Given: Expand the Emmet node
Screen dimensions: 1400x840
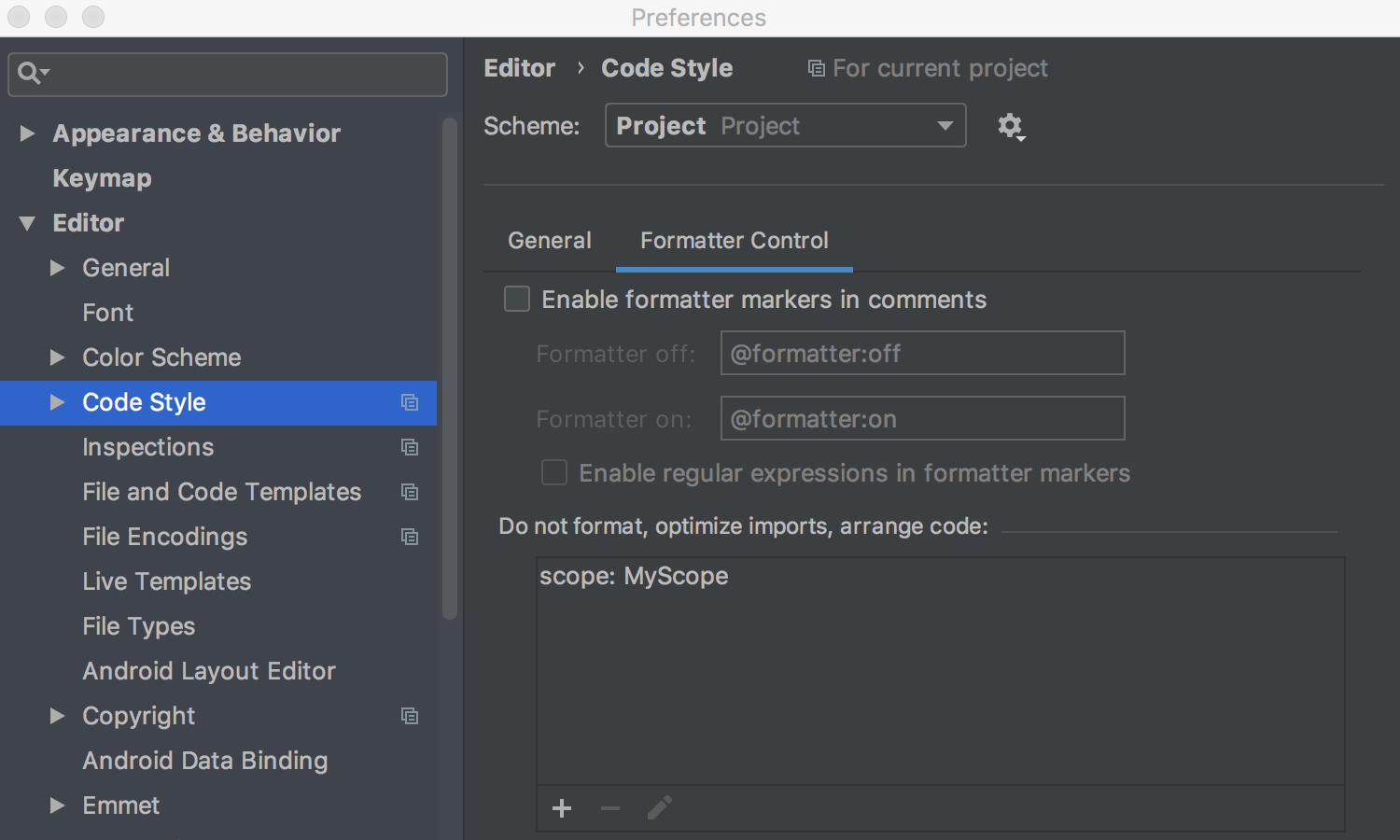Looking at the screenshot, I should coord(57,805).
